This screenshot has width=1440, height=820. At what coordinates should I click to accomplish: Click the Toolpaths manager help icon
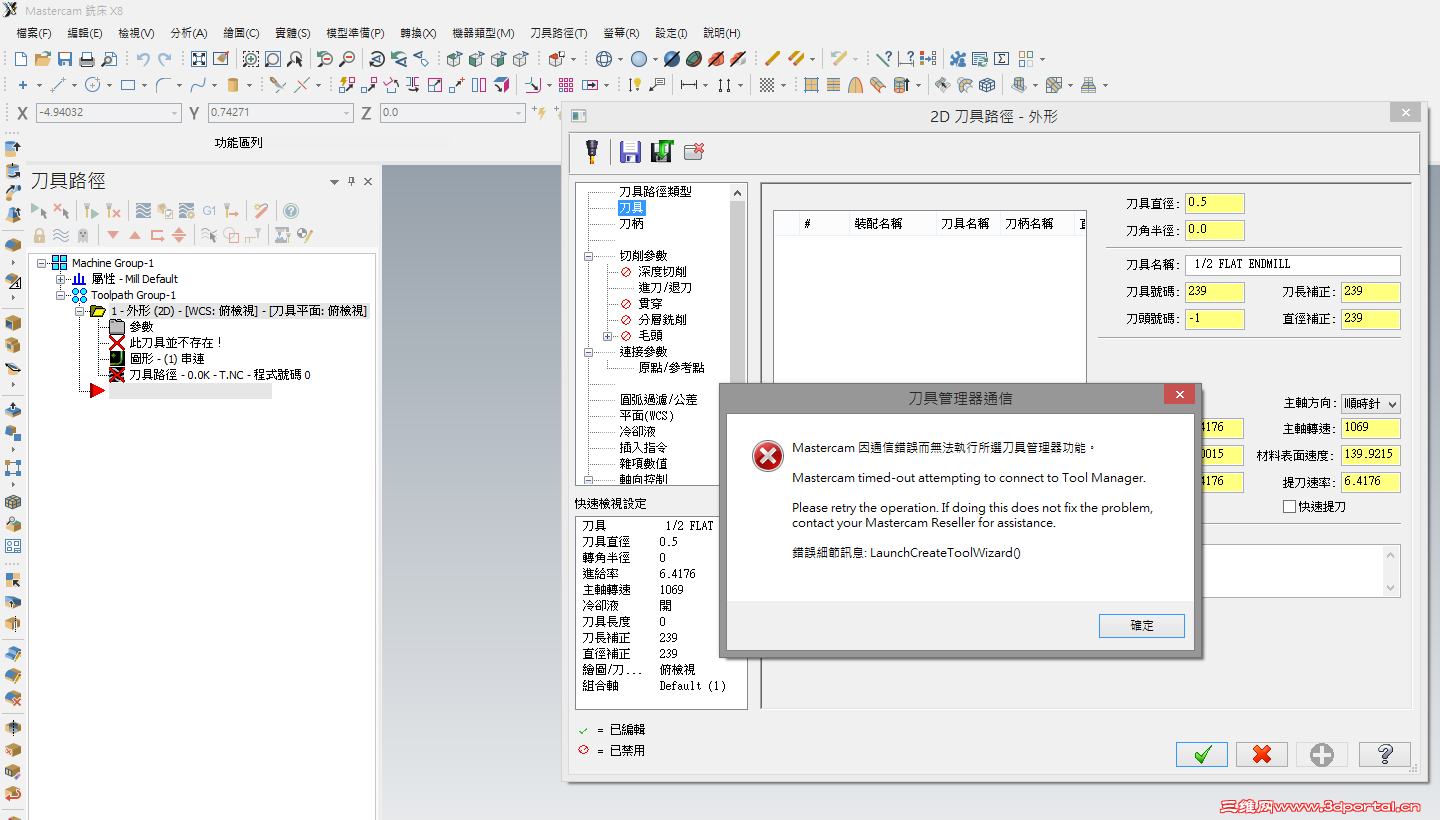[x=291, y=210]
